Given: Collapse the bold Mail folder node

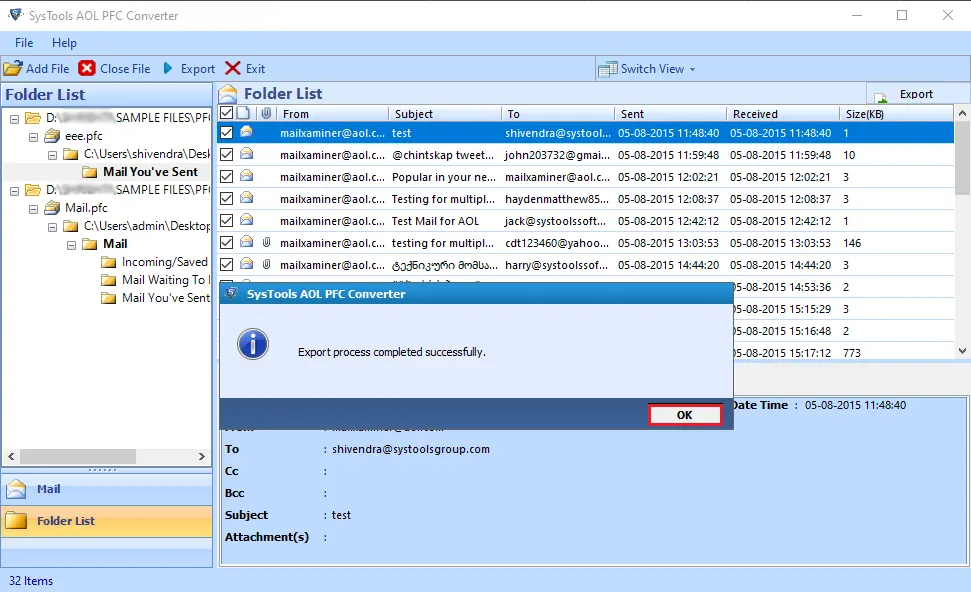Looking at the screenshot, I should coord(71,245).
